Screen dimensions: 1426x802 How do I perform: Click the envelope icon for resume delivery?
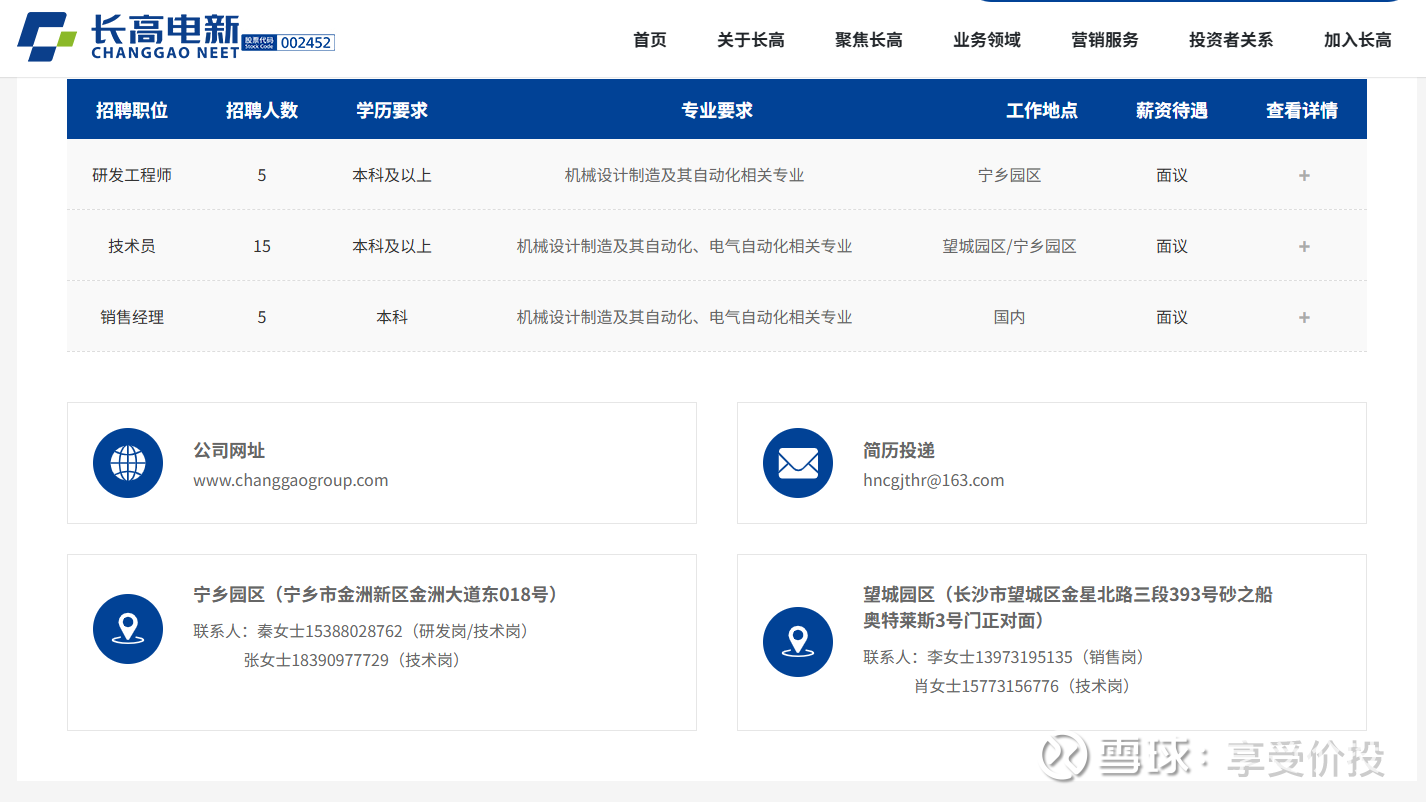tap(797, 463)
